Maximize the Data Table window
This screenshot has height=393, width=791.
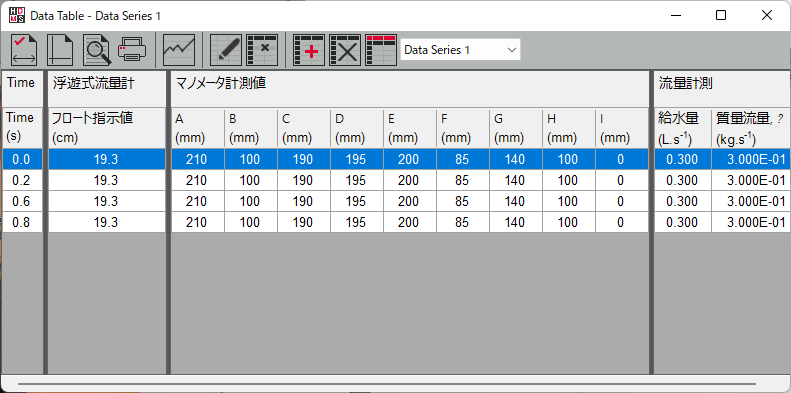pos(721,16)
